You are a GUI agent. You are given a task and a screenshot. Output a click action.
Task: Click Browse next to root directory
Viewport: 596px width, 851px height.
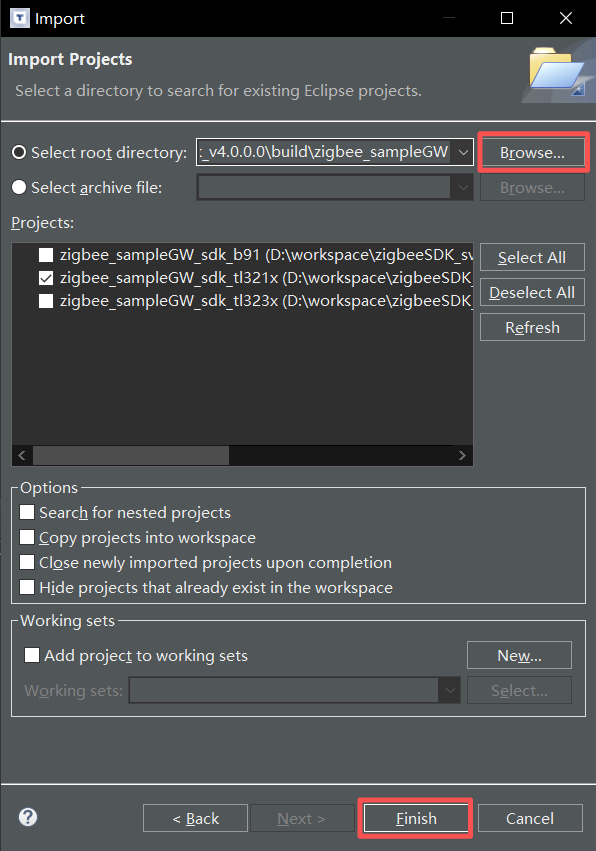coord(532,153)
